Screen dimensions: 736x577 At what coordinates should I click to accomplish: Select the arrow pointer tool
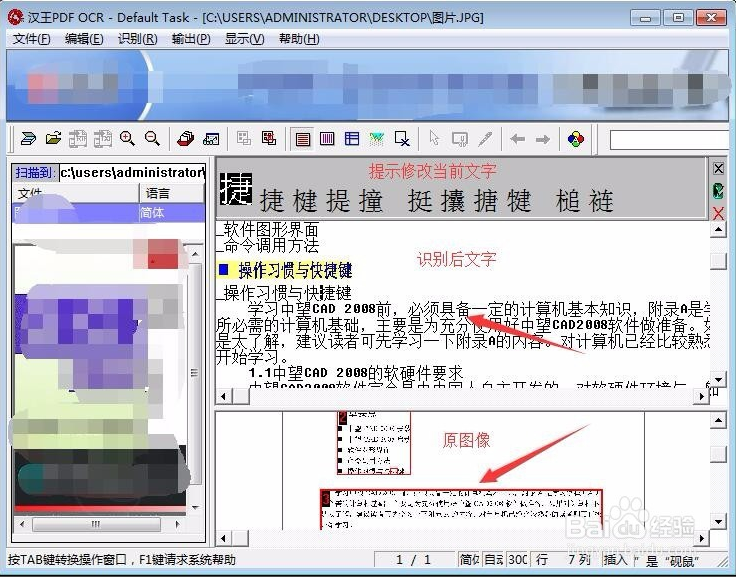[434, 138]
